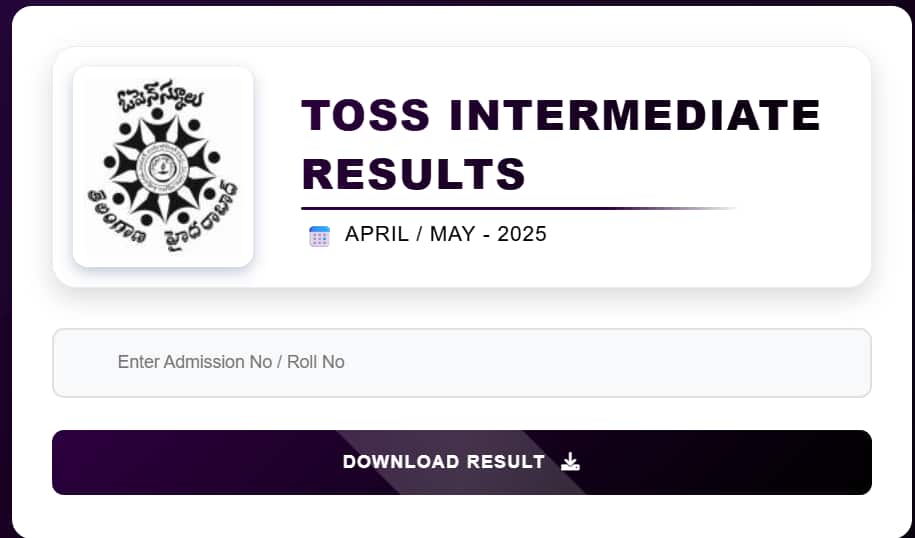Click the DOWNLOAD RESULT button
Screen dimensions: 915x538
pyautogui.click(x=462, y=462)
